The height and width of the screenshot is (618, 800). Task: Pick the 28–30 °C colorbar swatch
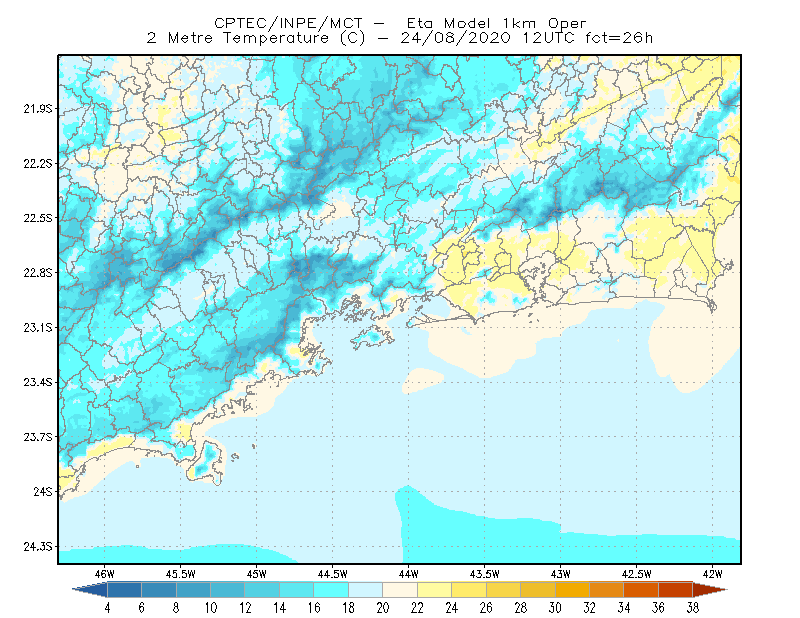click(538, 590)
